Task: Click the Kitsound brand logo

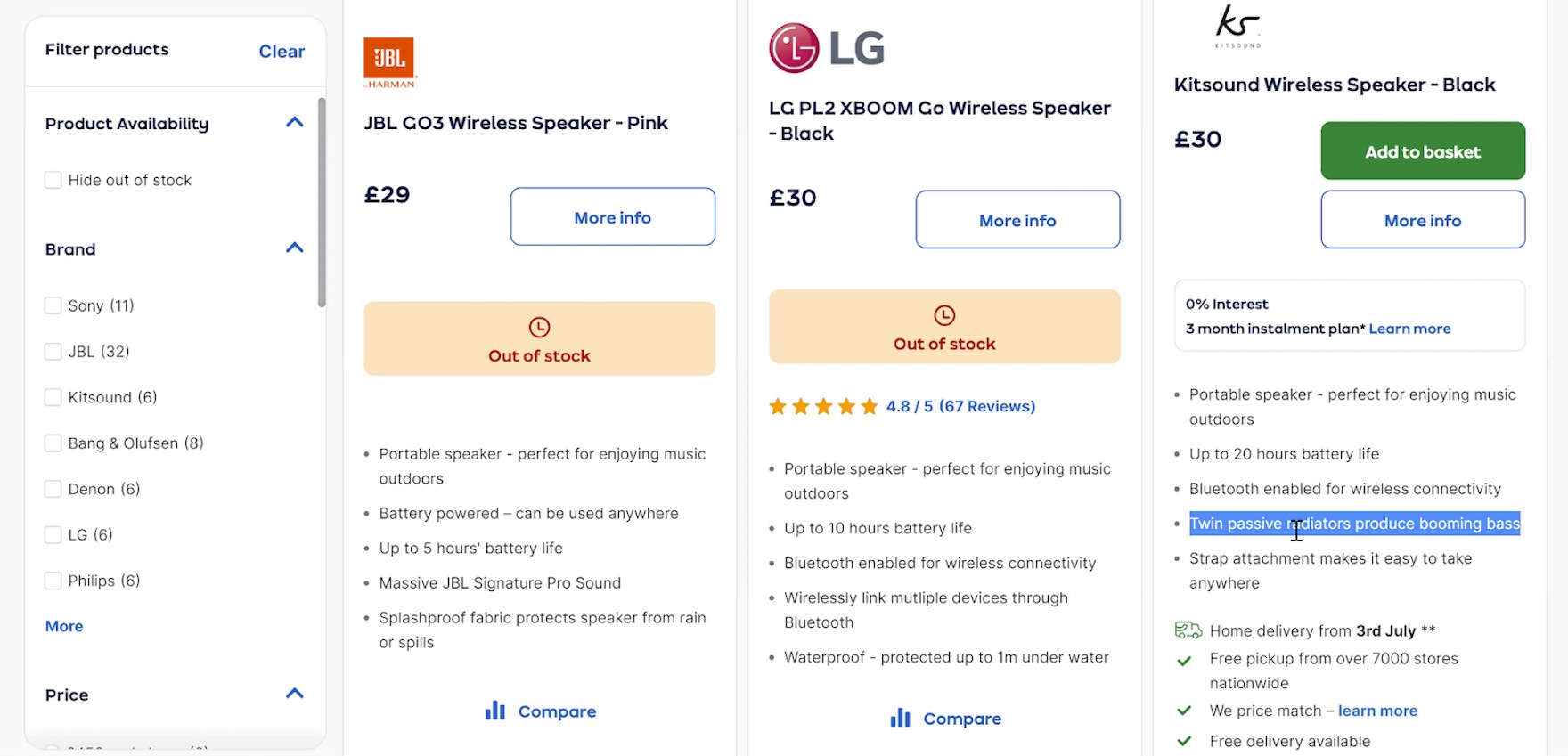Action: coord(1238,27)
